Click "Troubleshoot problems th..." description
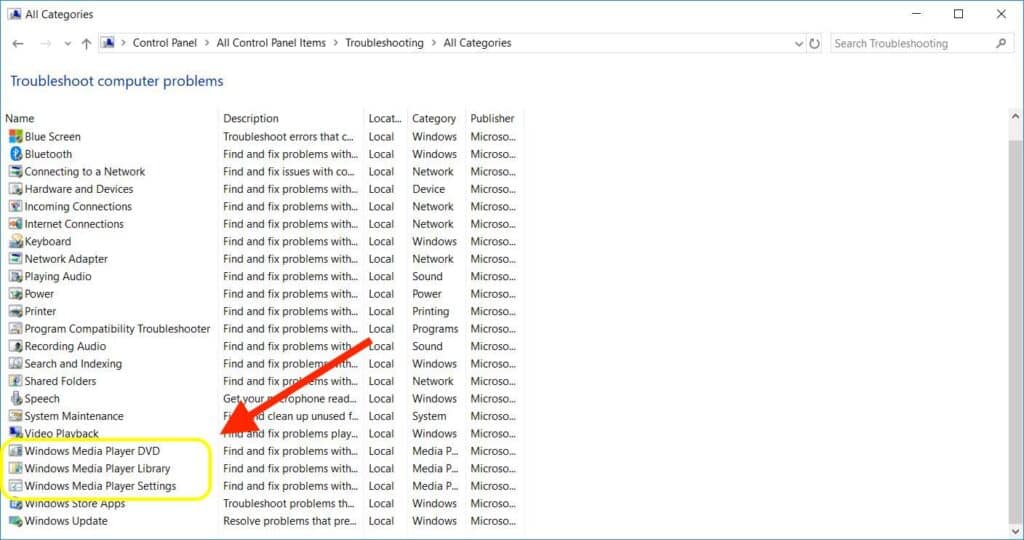This screenshot has width=1024, height=540. pyautogui.click(x=289, y=503)
